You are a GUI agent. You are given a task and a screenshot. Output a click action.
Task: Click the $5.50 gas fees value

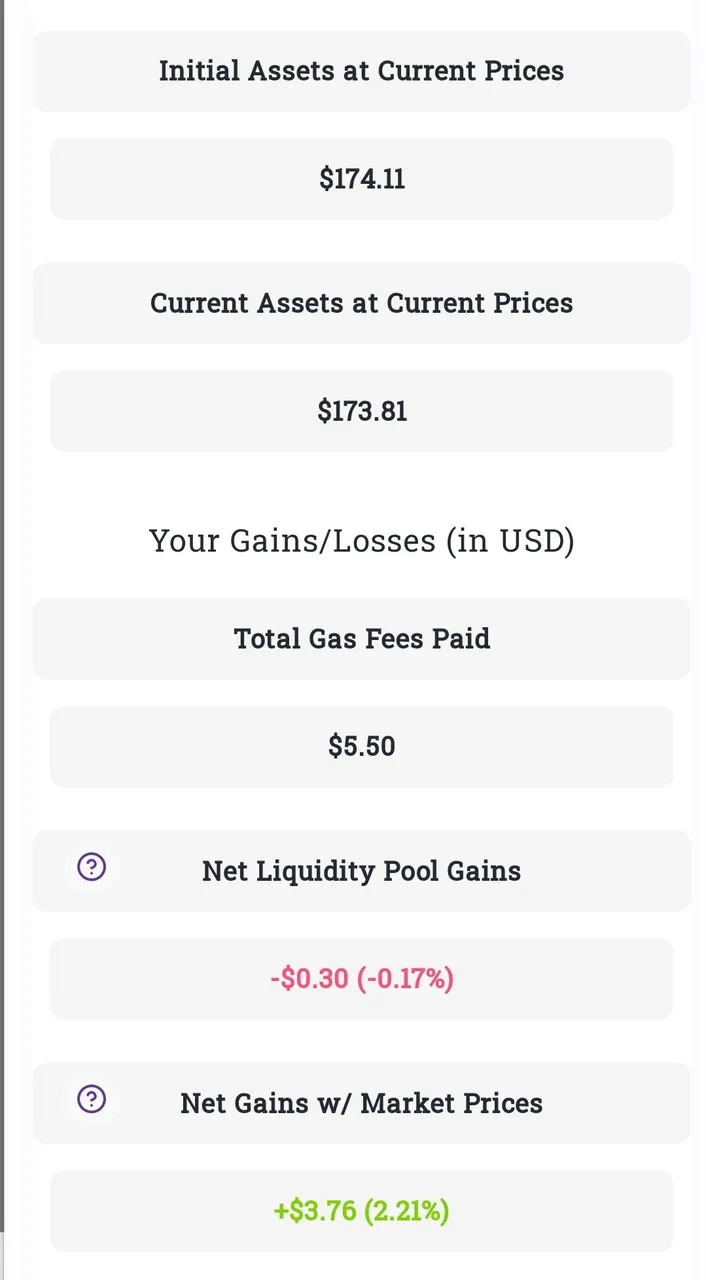(361, 747)
